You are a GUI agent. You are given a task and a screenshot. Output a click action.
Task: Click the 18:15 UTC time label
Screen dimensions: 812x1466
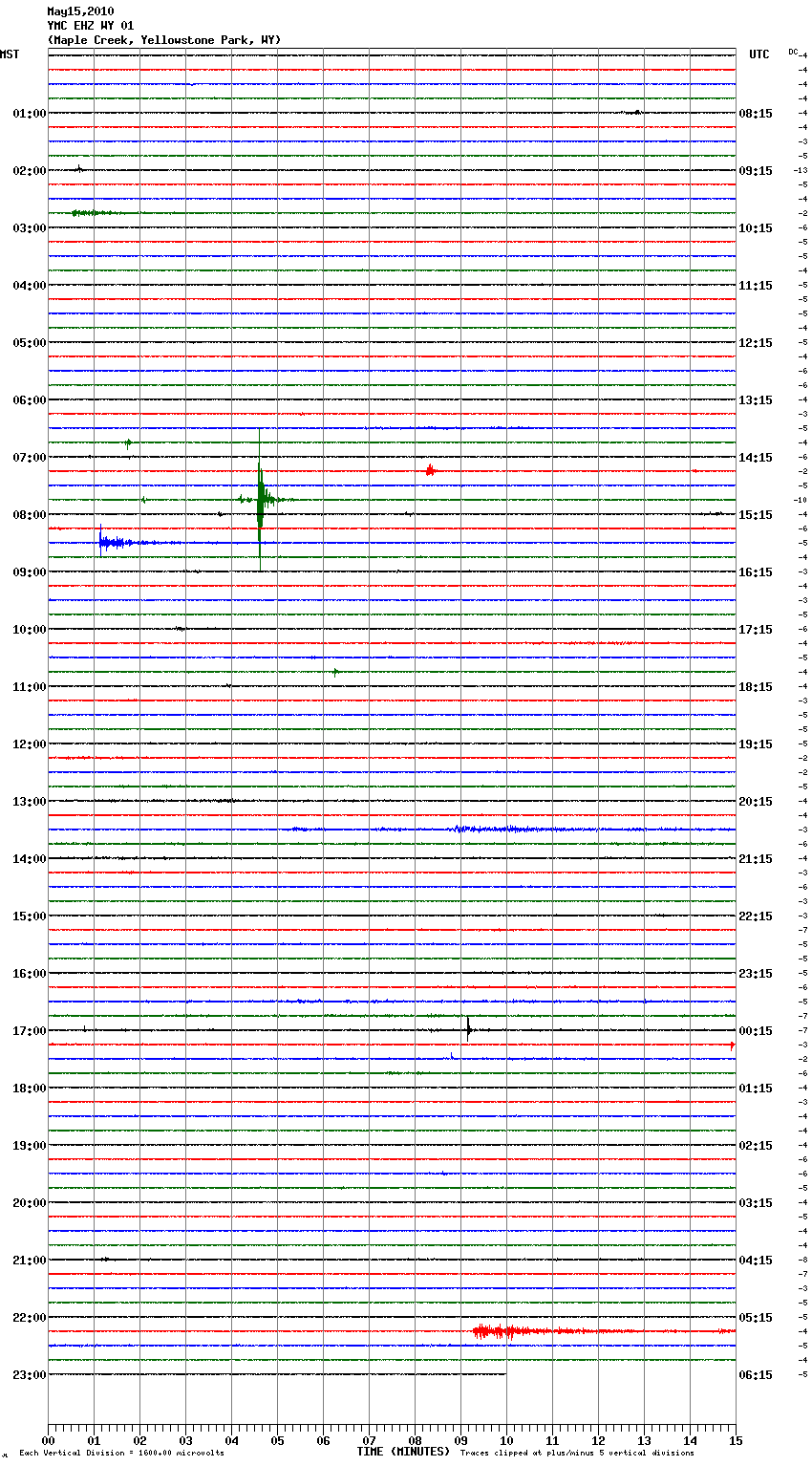click(756, 687)
